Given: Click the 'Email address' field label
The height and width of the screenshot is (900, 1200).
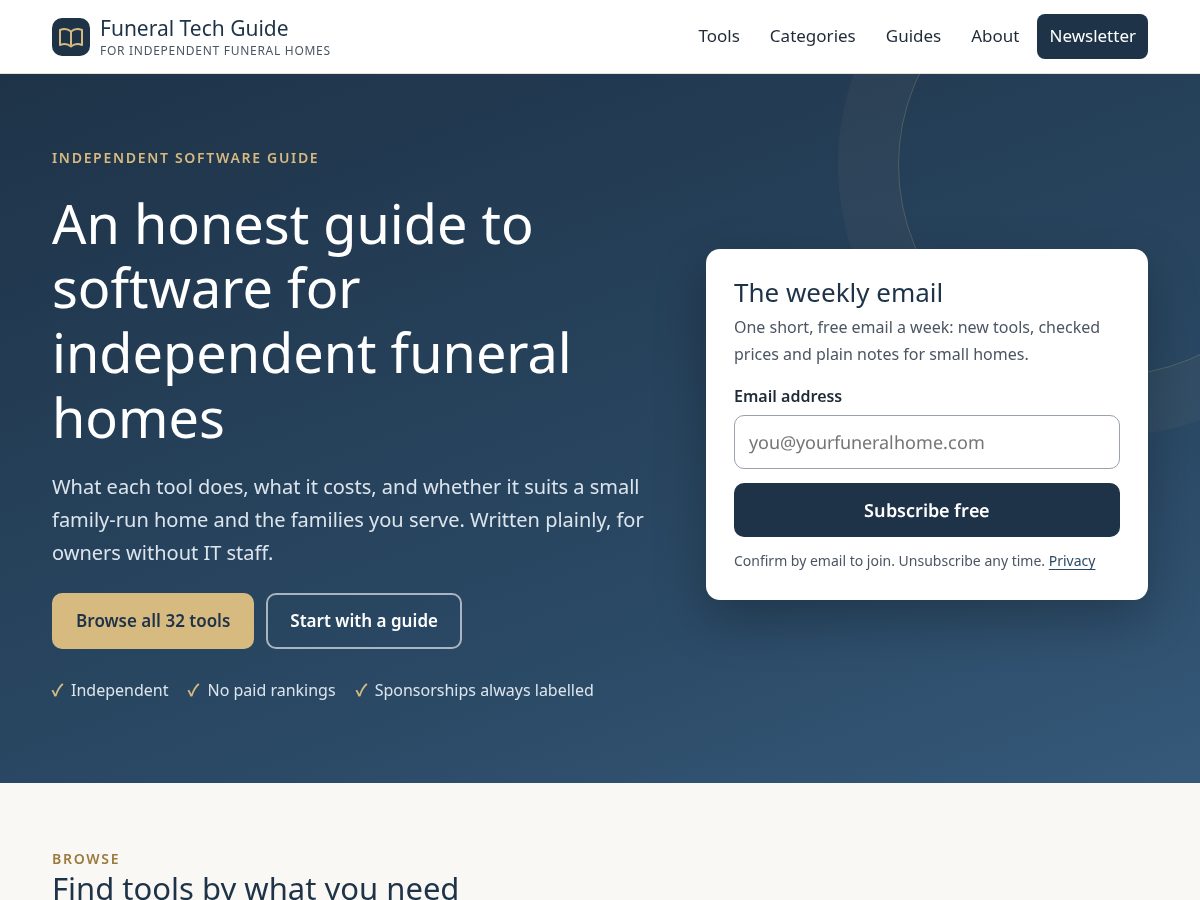Looking at the screenshot, I should [788, 396].
